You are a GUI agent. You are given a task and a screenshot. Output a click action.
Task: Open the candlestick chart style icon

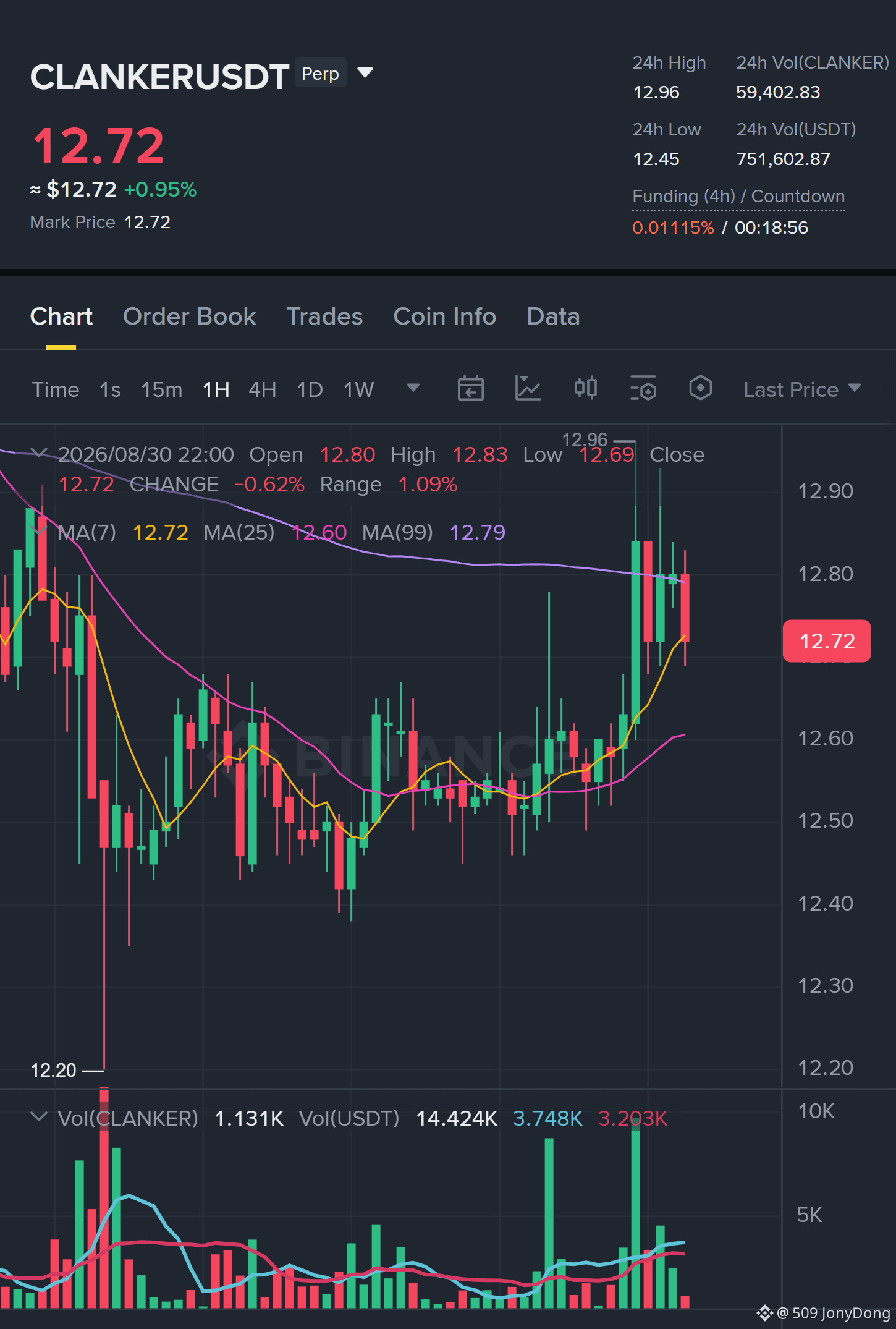[585, 388]
